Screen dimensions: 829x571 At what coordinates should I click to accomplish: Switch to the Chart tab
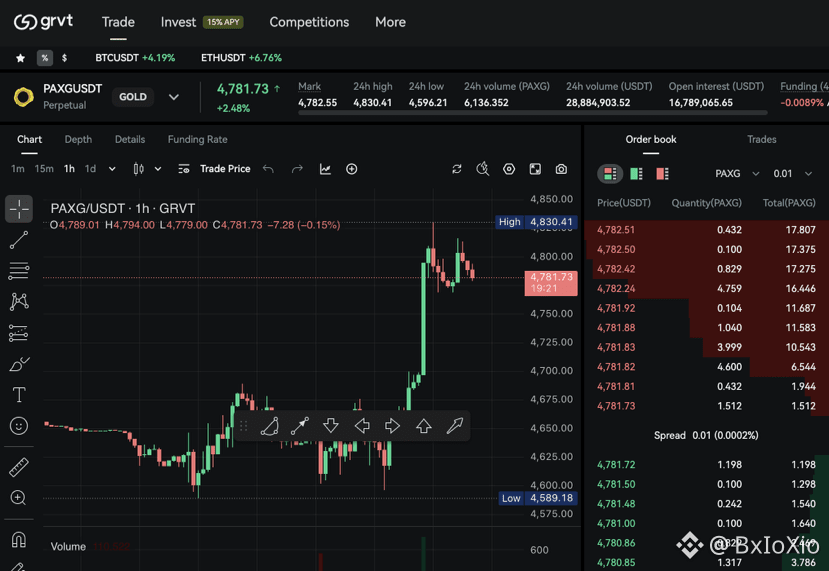pos(29,140)
